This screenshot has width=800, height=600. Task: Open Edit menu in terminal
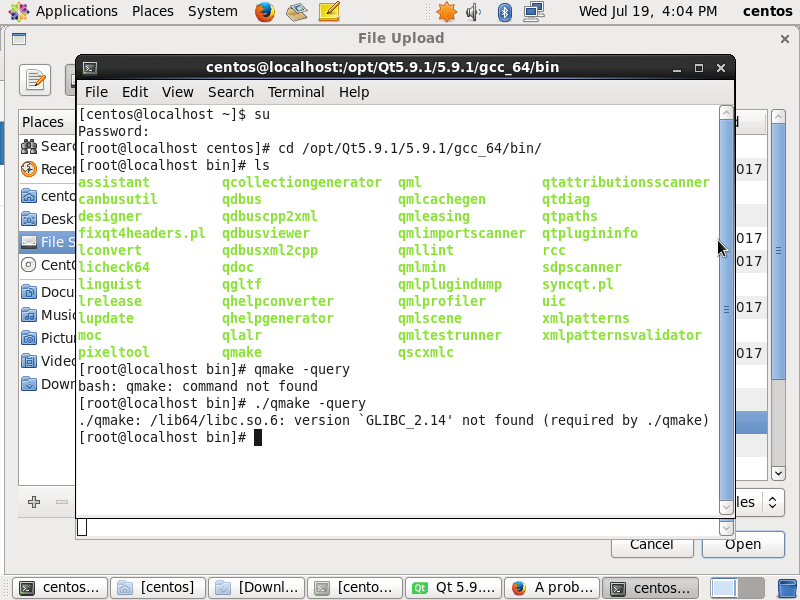point(135,92)
